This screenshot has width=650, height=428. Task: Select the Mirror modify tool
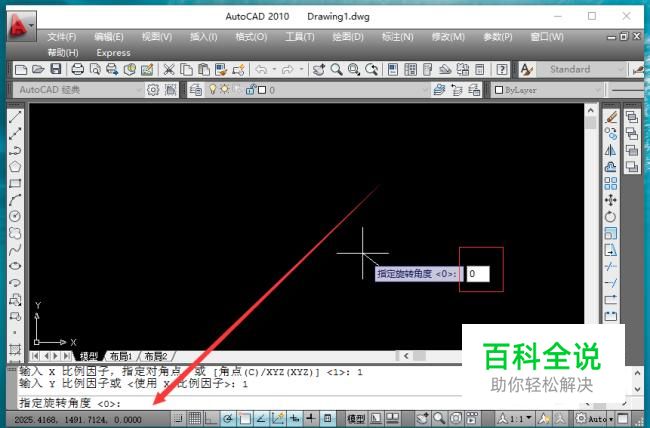[611, 151]
